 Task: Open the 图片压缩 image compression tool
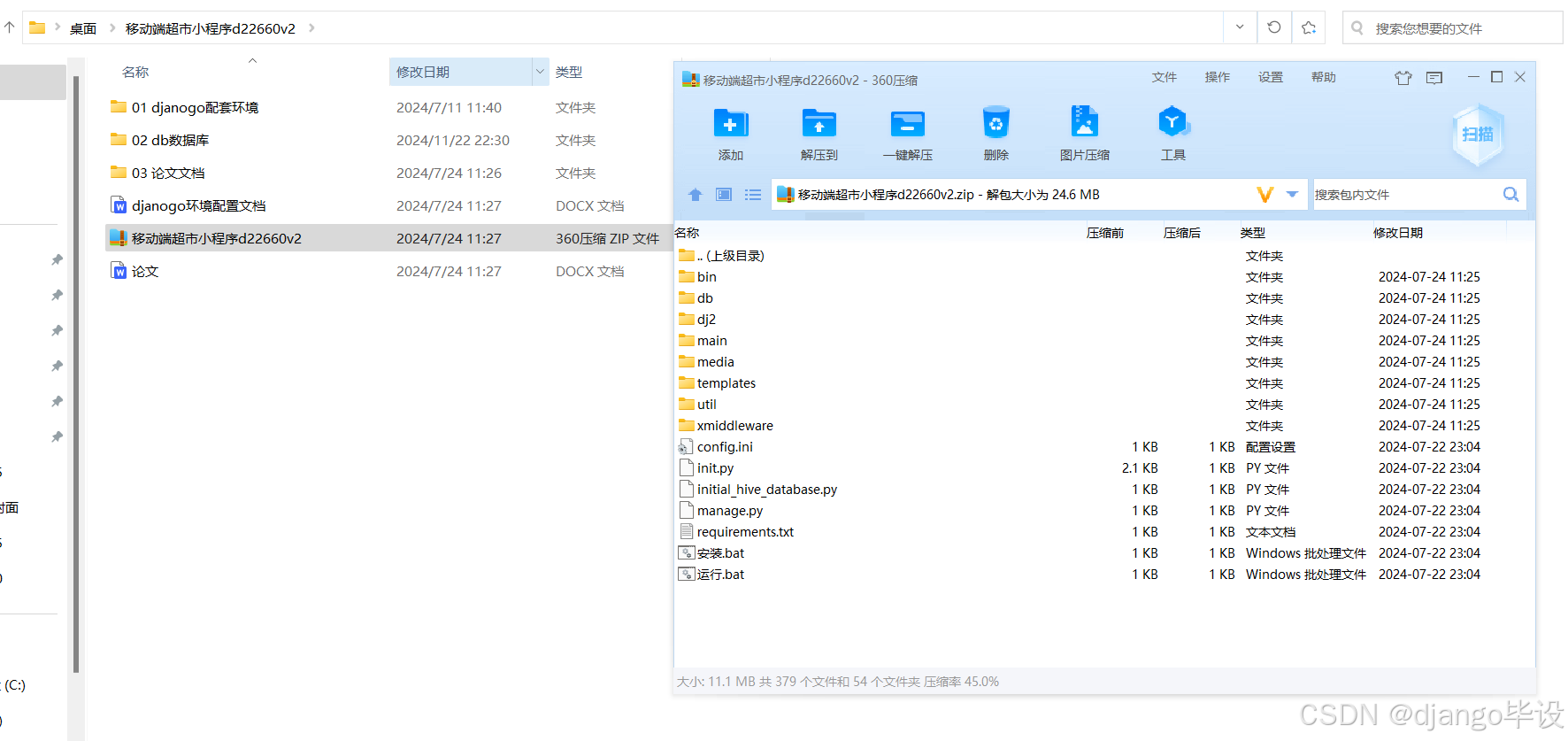[x=1085, y=121]
